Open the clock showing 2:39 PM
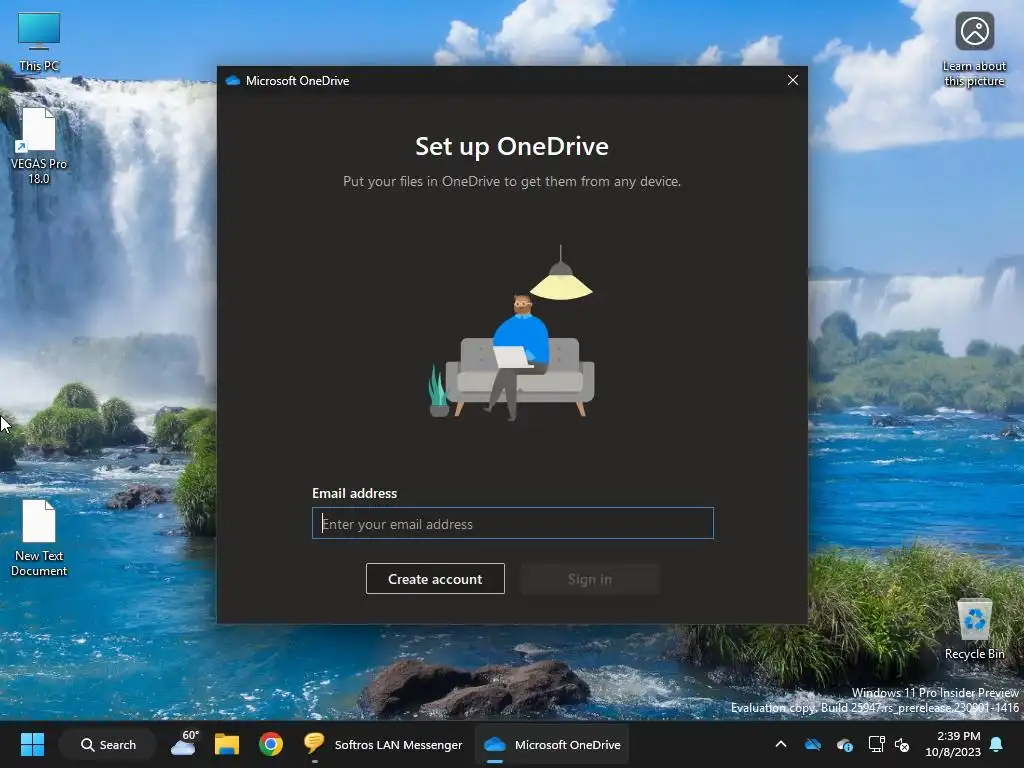 pyautogui.click(x=953, y=744)
